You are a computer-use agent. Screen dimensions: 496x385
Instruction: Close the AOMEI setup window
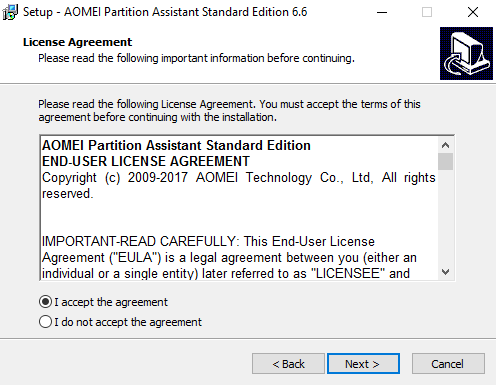[473, 12]
